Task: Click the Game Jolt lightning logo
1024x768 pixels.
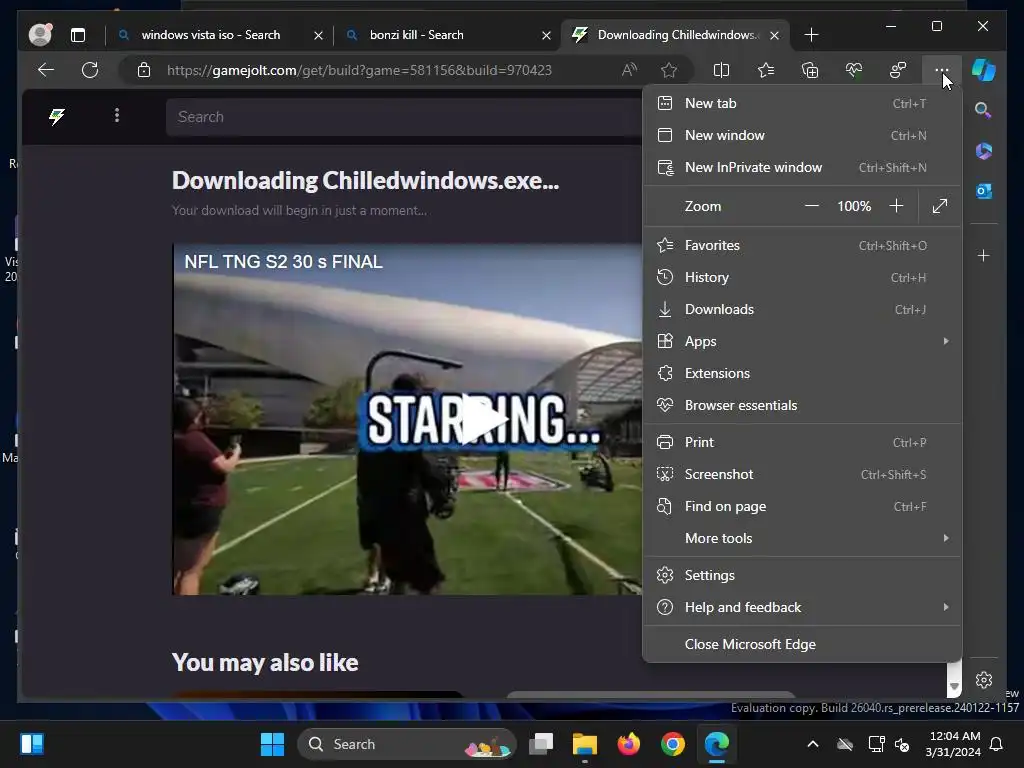Action: pyautogui.click(x=57, y=116)
